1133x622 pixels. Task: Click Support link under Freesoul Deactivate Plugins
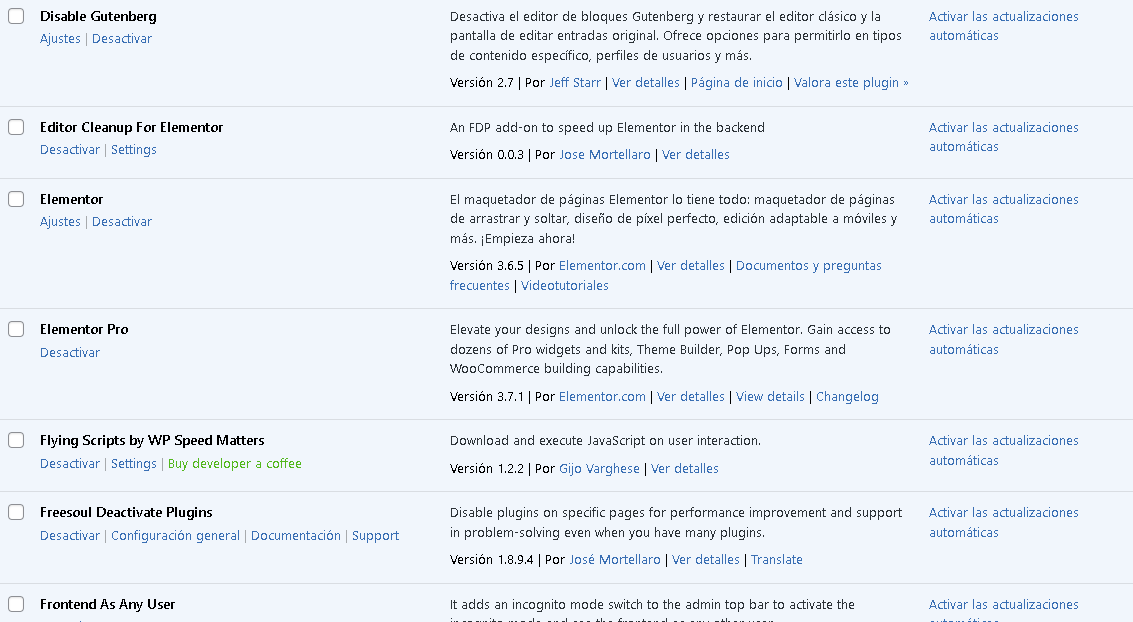(375, 536)
